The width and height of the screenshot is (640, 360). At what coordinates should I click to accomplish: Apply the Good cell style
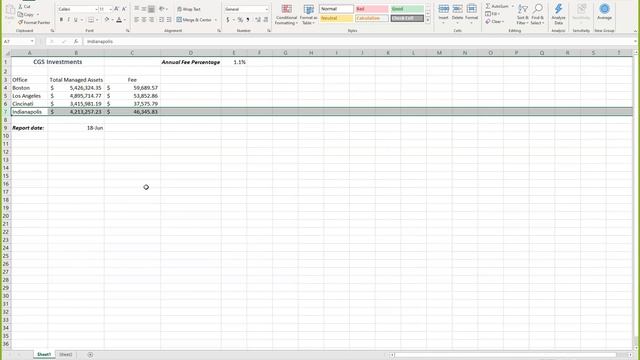point(407,9)
